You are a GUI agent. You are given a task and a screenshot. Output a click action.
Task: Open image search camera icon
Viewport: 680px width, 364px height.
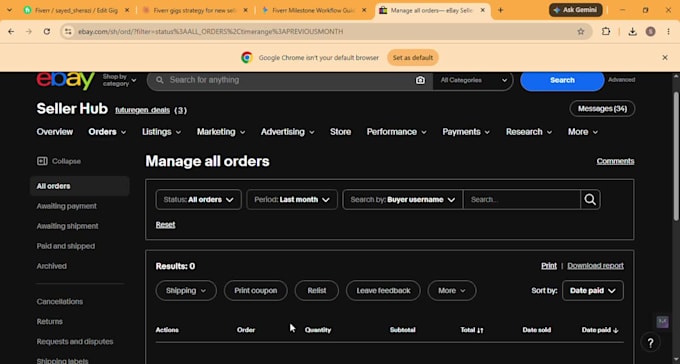(420, 80)
